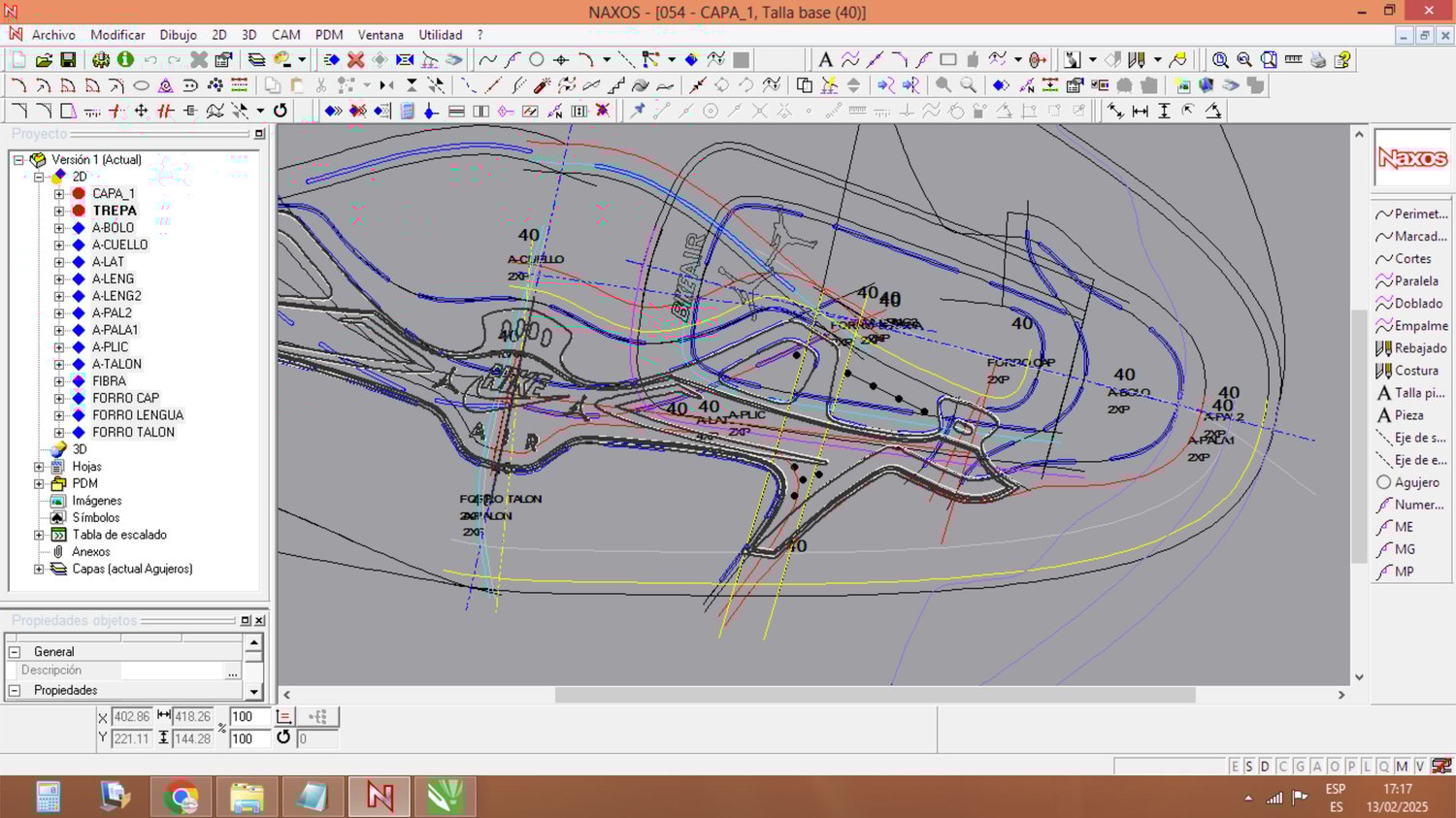Click the Naxos logo in right panel
This screenshot has width=1456, height=818.
[x=1412, y=157]
